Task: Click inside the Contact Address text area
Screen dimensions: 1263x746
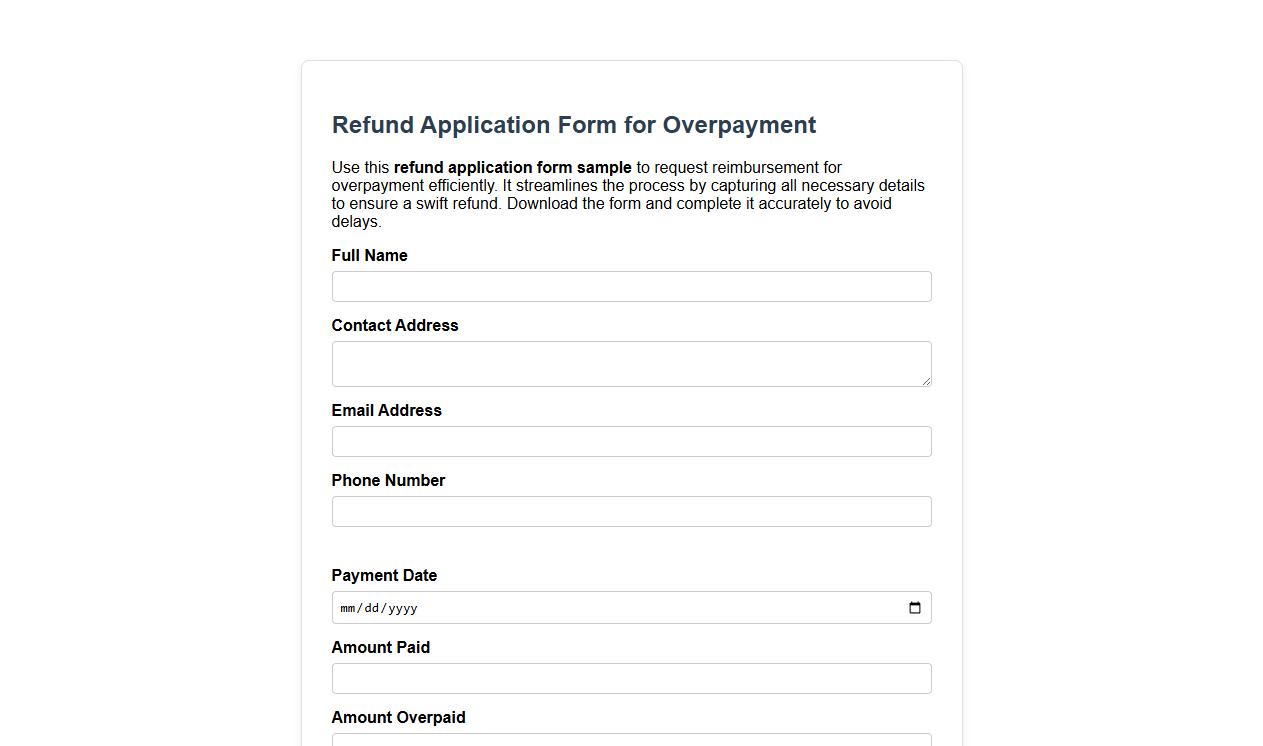Action: click(x=631, y=362)
